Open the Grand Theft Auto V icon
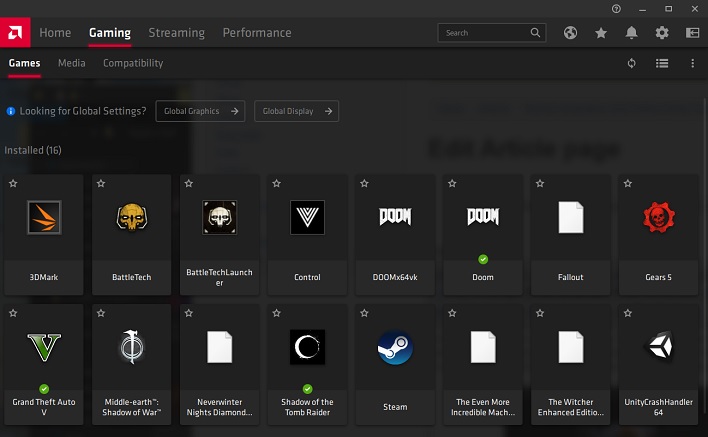 coord(44,347)
